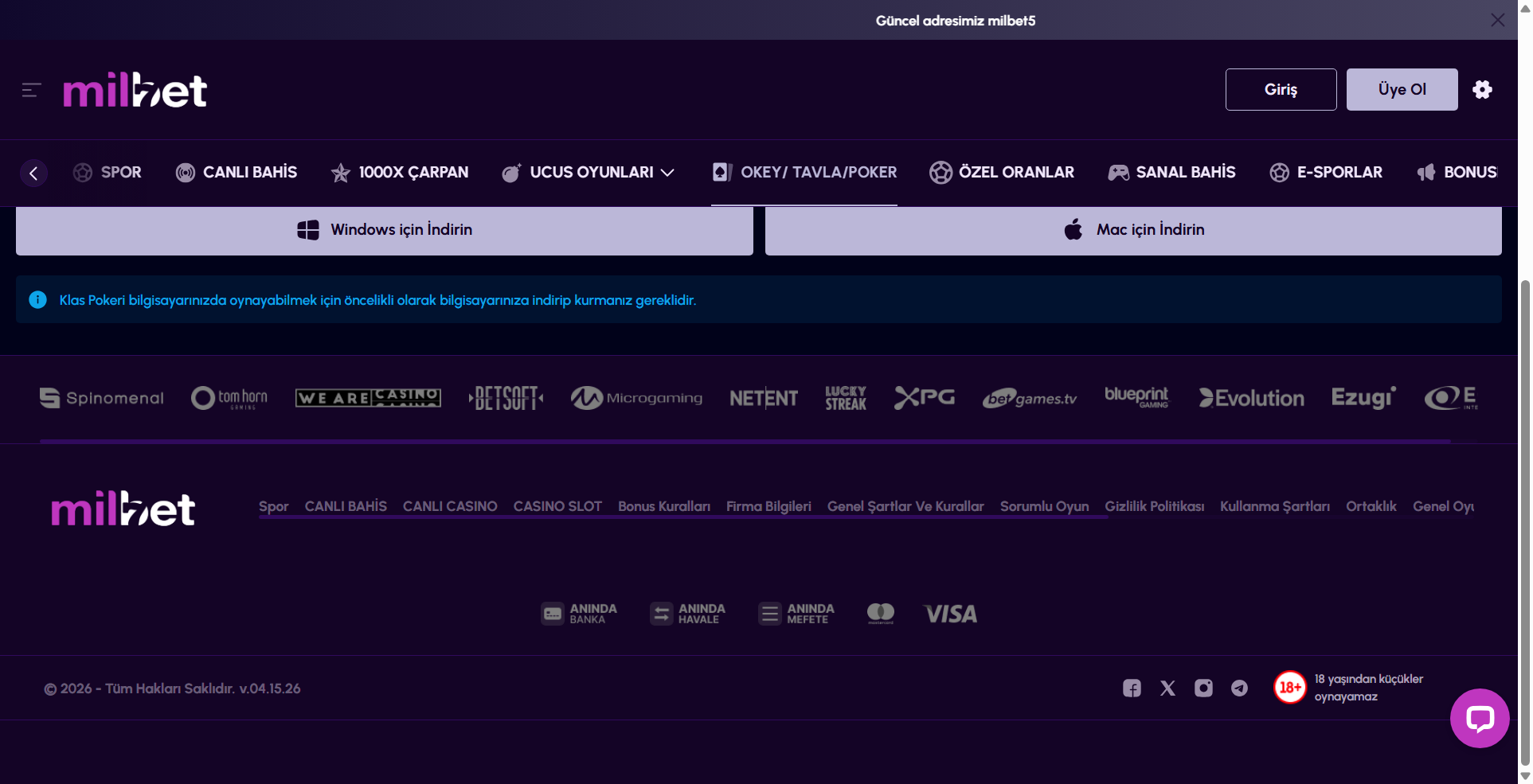1533x784 pixels.
Task: Open Genel Şartlar Ve Kurallar link
Action: (x=905, y=506)
